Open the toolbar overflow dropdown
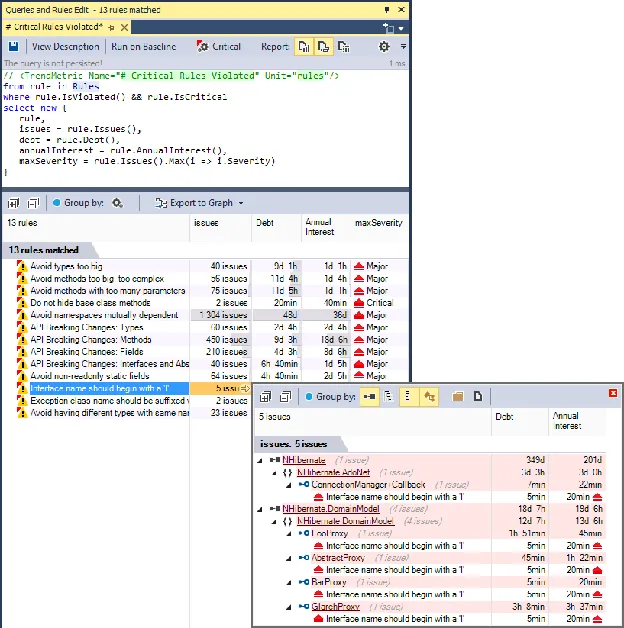The width and height of the screenshot is (624, 628). pos(403,46)
